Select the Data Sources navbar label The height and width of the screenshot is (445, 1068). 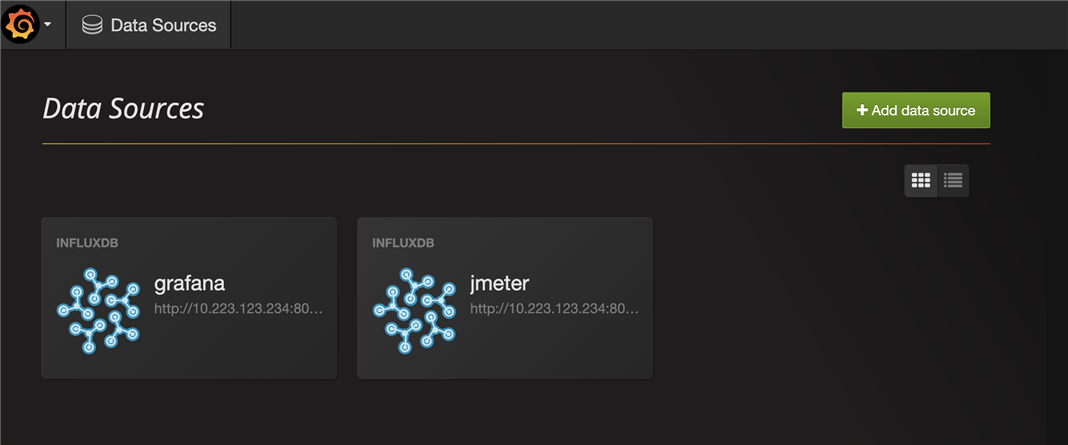pos(163,25)
